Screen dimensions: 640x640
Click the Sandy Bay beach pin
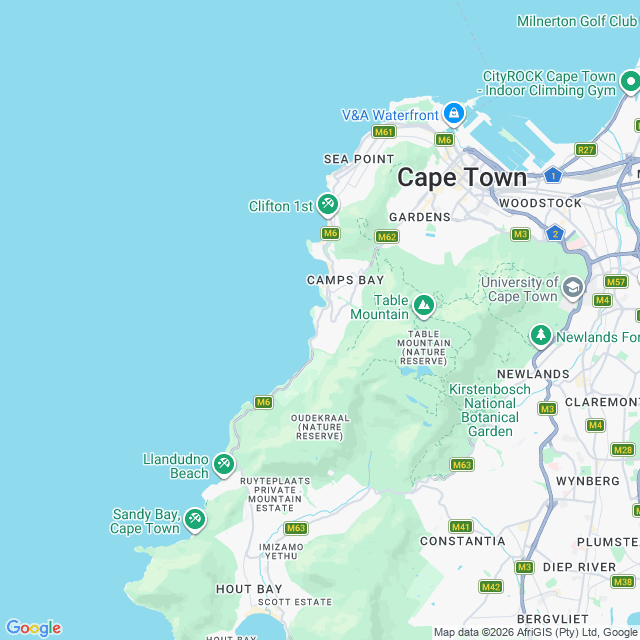point(195,520)
